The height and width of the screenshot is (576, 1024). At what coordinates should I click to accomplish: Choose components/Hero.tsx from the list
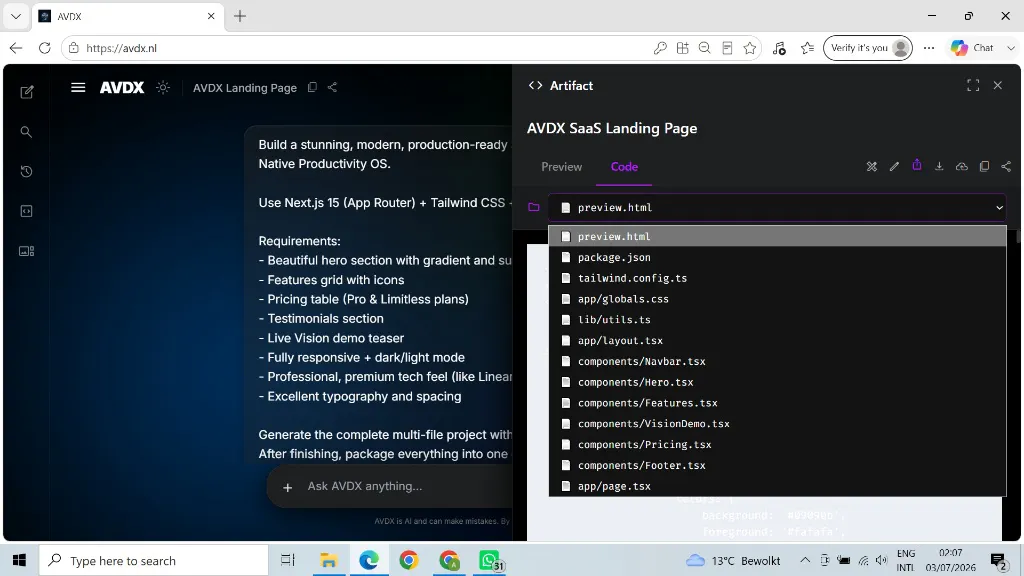pyautogui.click(x=777, y=382)
